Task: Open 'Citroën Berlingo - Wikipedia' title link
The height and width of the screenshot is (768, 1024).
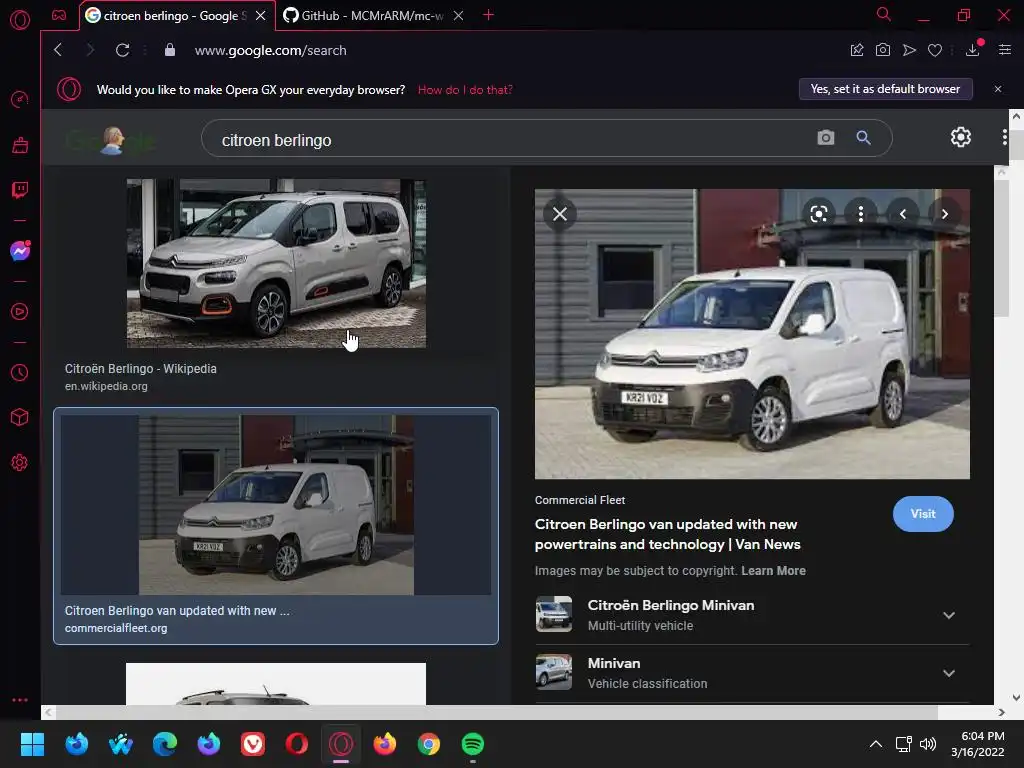Action: pos(140,368)
